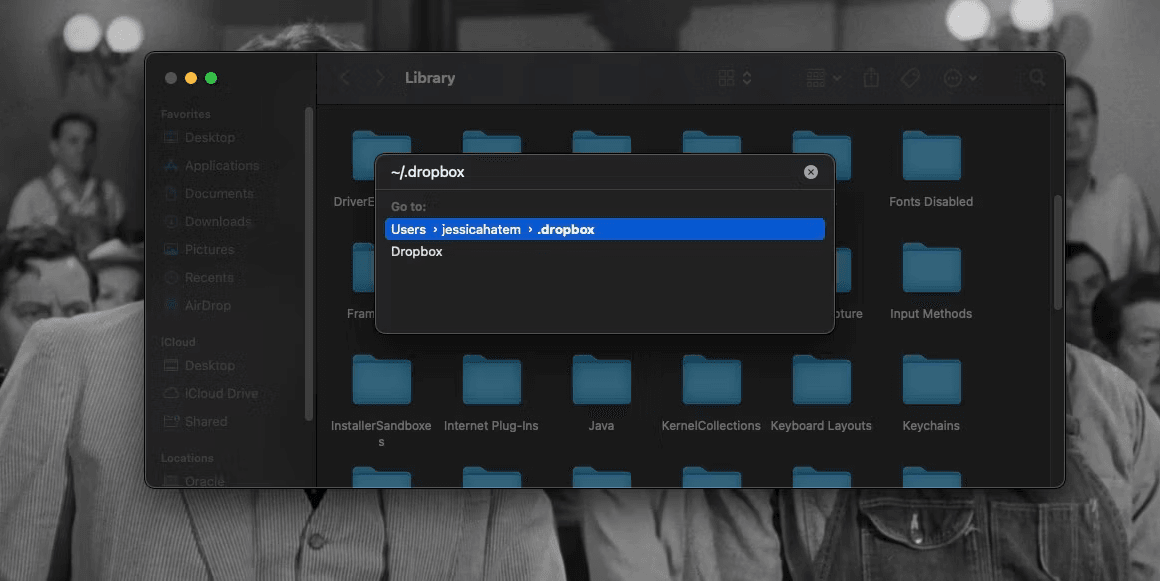Clear the Go to path field
The image size is (1160, 581).
[811, 172]
